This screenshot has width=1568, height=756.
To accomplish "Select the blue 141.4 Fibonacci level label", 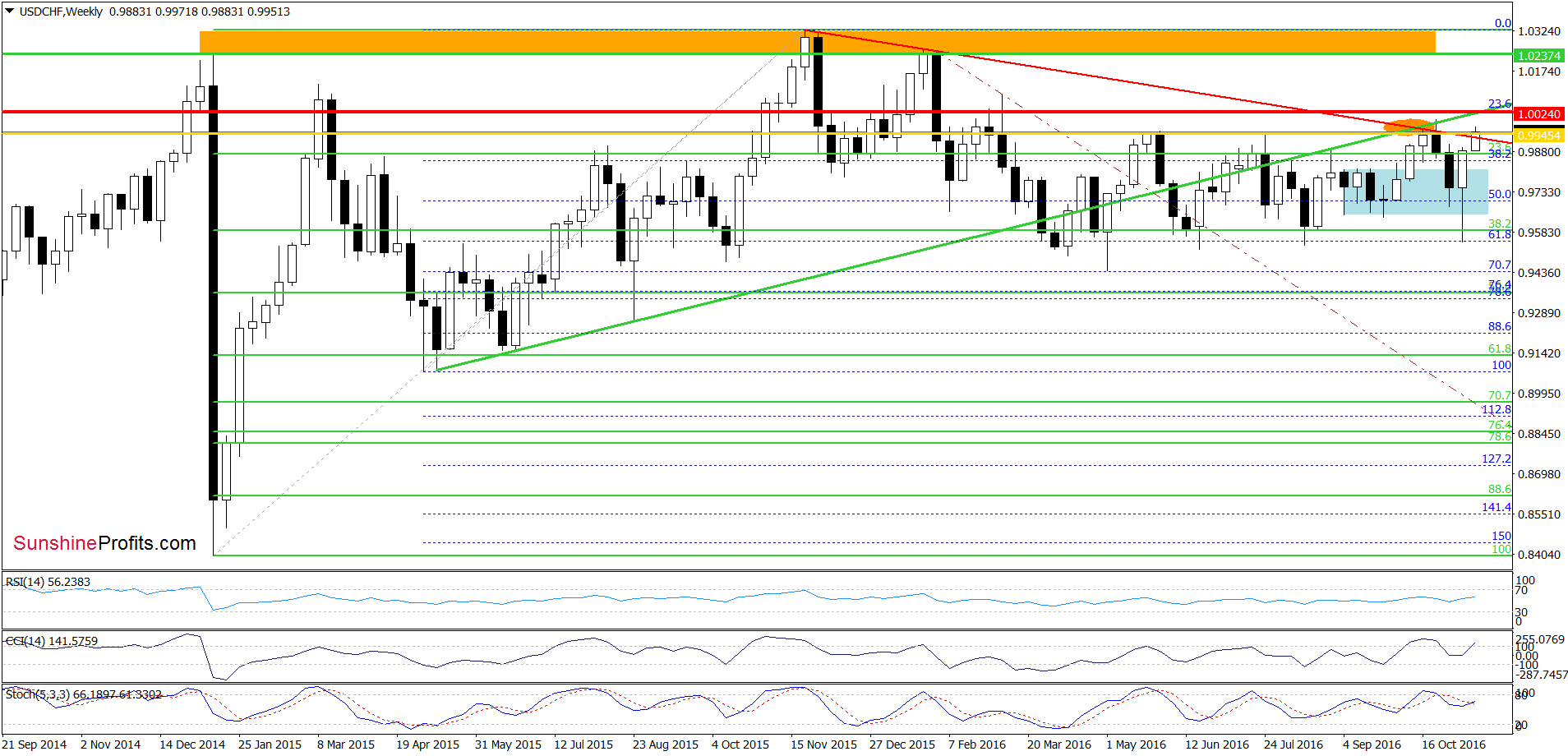I will coord(1497,507).
